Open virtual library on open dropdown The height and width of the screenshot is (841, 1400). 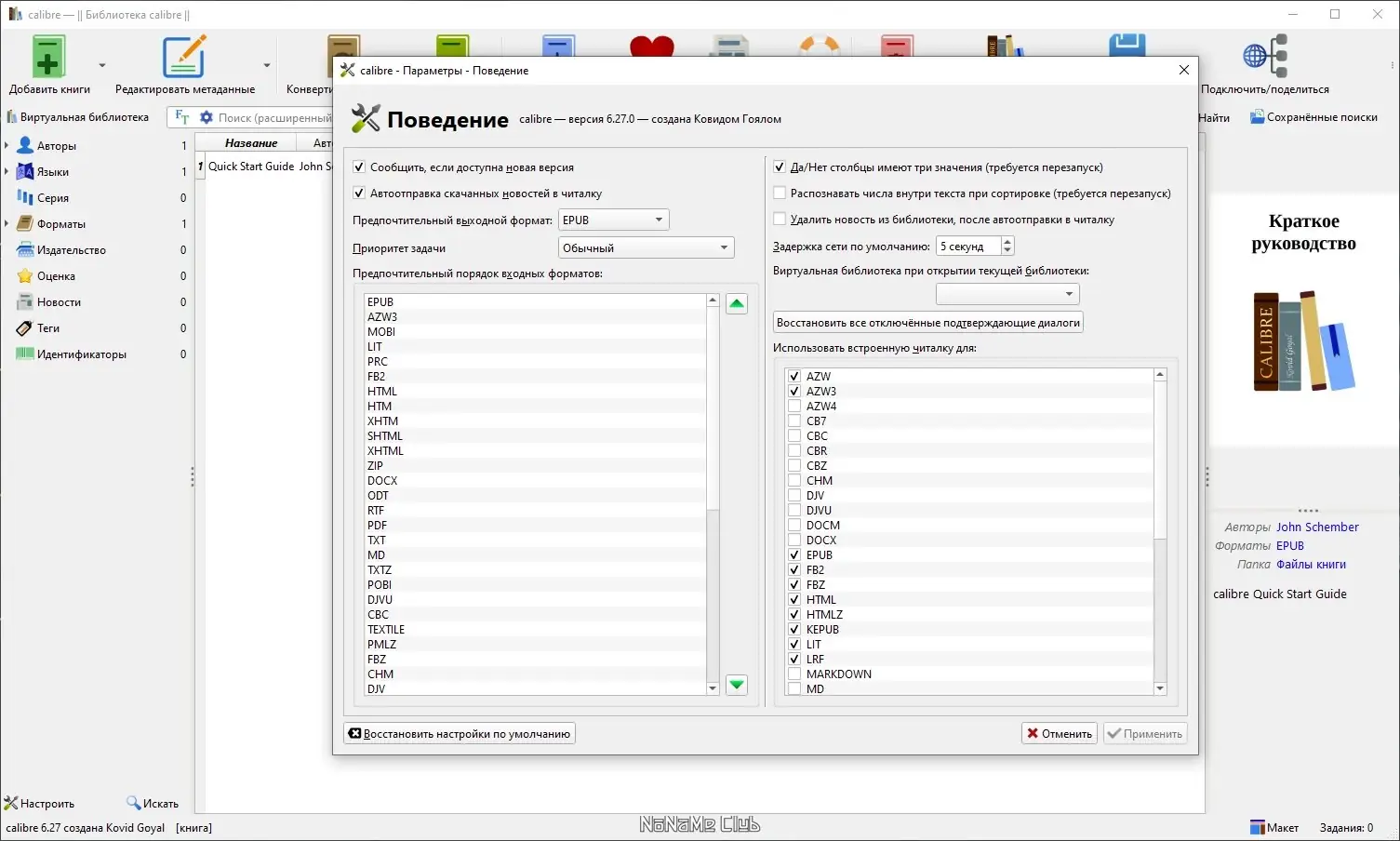coord(1007,294)
